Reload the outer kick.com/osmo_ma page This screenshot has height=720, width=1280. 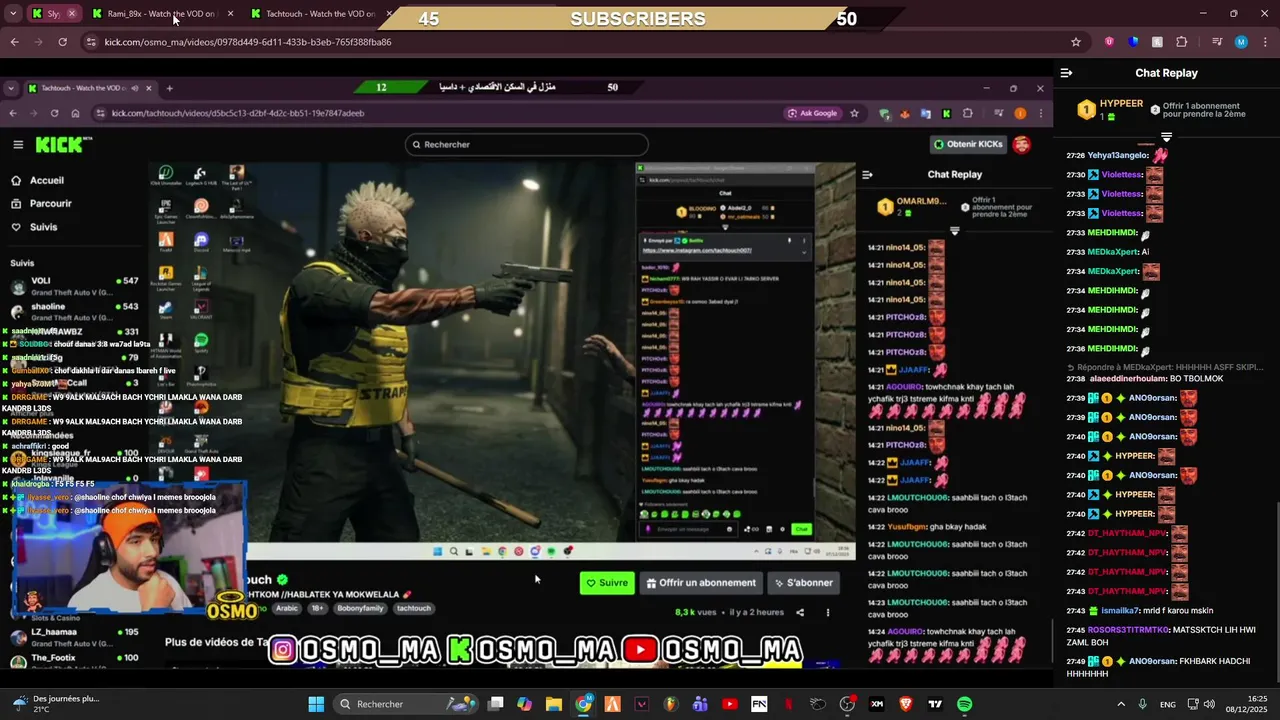pos(62,42)
